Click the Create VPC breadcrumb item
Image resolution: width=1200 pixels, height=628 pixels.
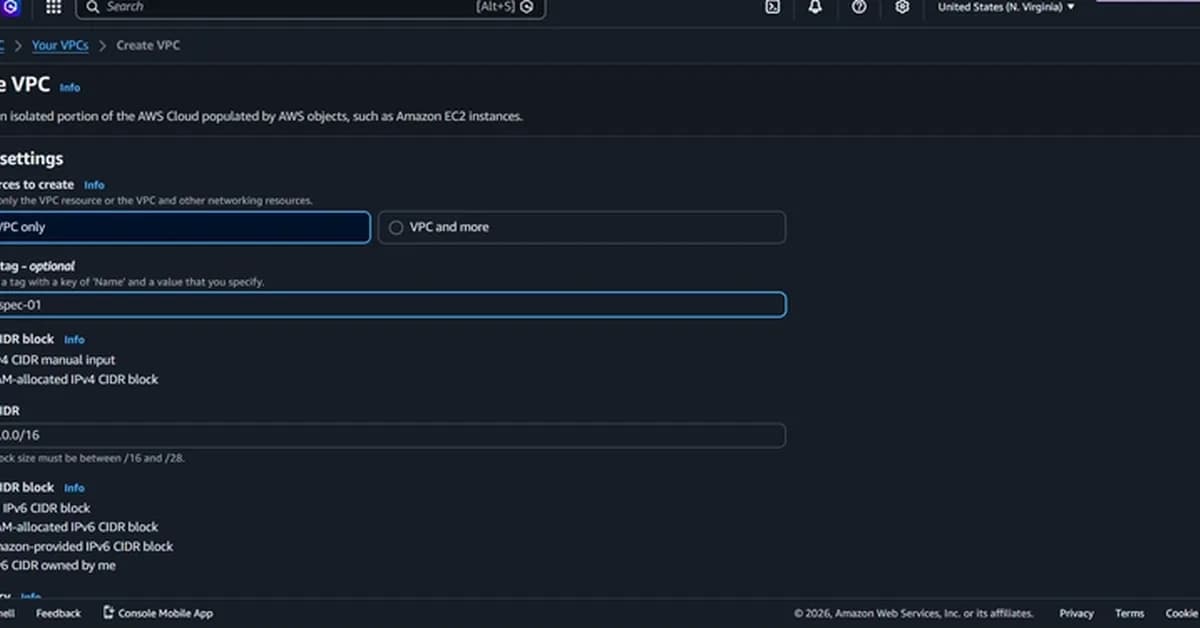[x=148, y=45]
